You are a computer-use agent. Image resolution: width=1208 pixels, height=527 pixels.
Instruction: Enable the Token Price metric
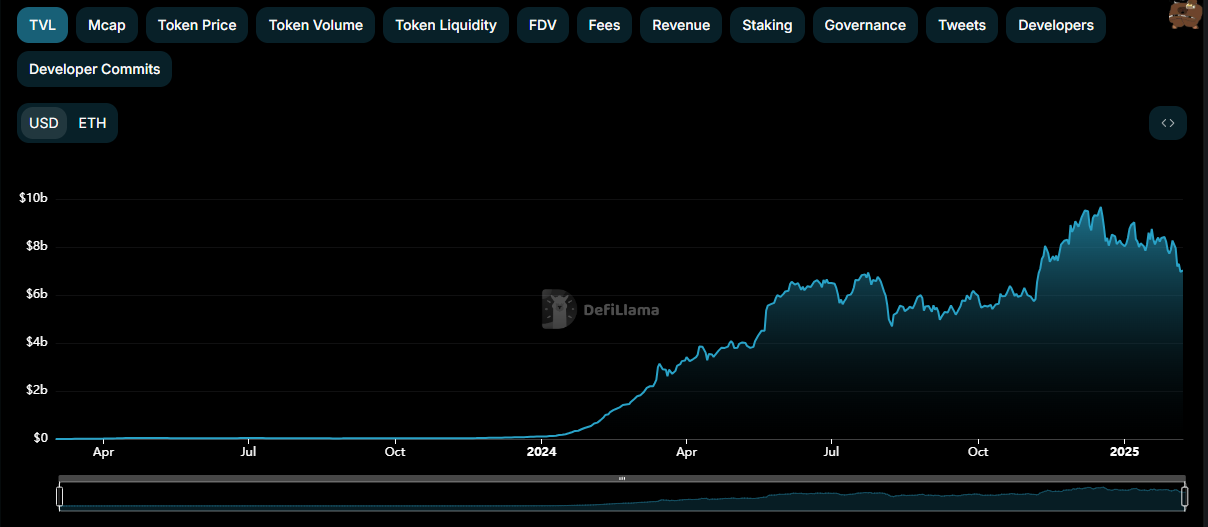[197, 25]
